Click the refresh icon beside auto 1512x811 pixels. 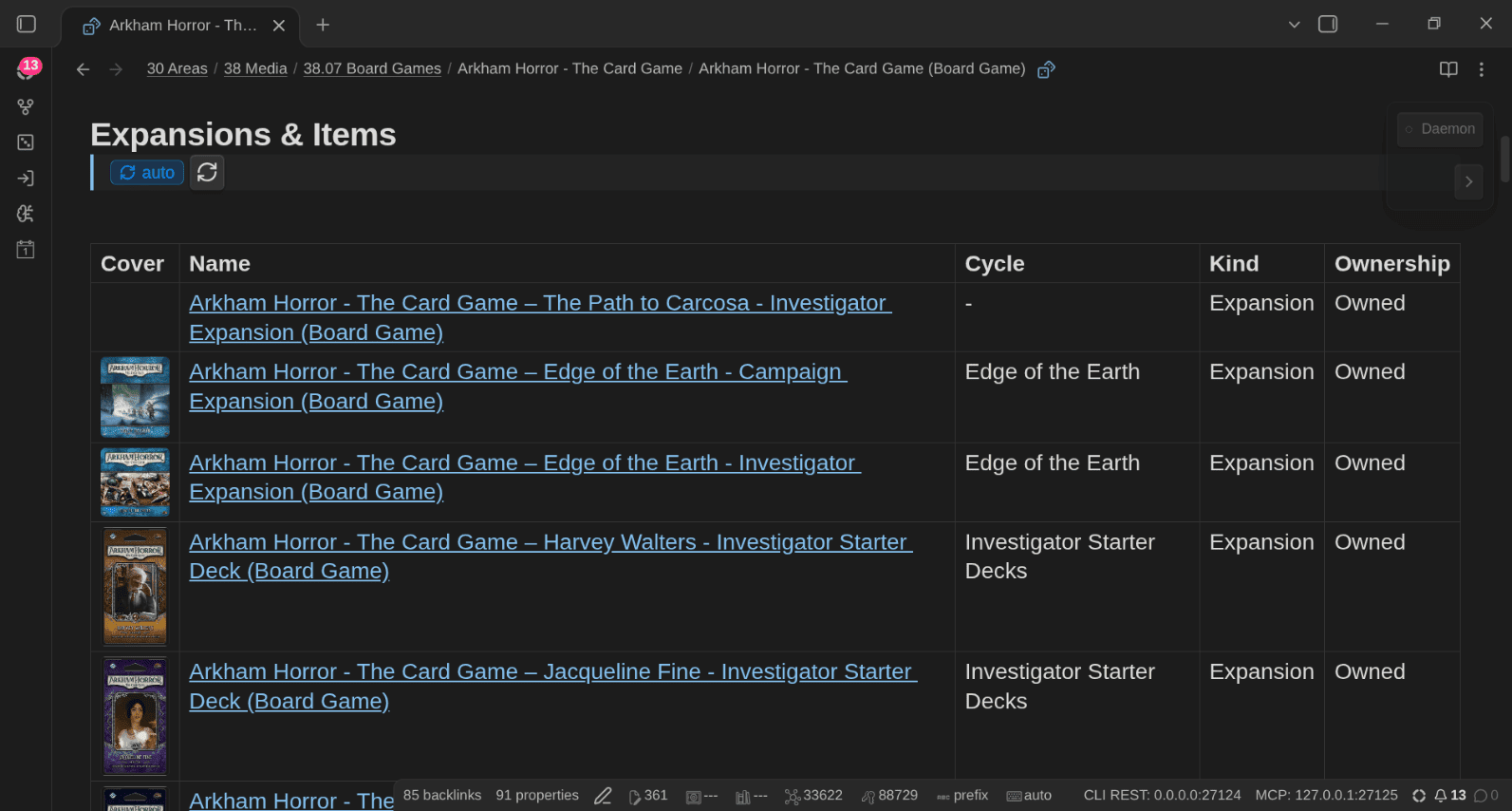pos(207,172)
